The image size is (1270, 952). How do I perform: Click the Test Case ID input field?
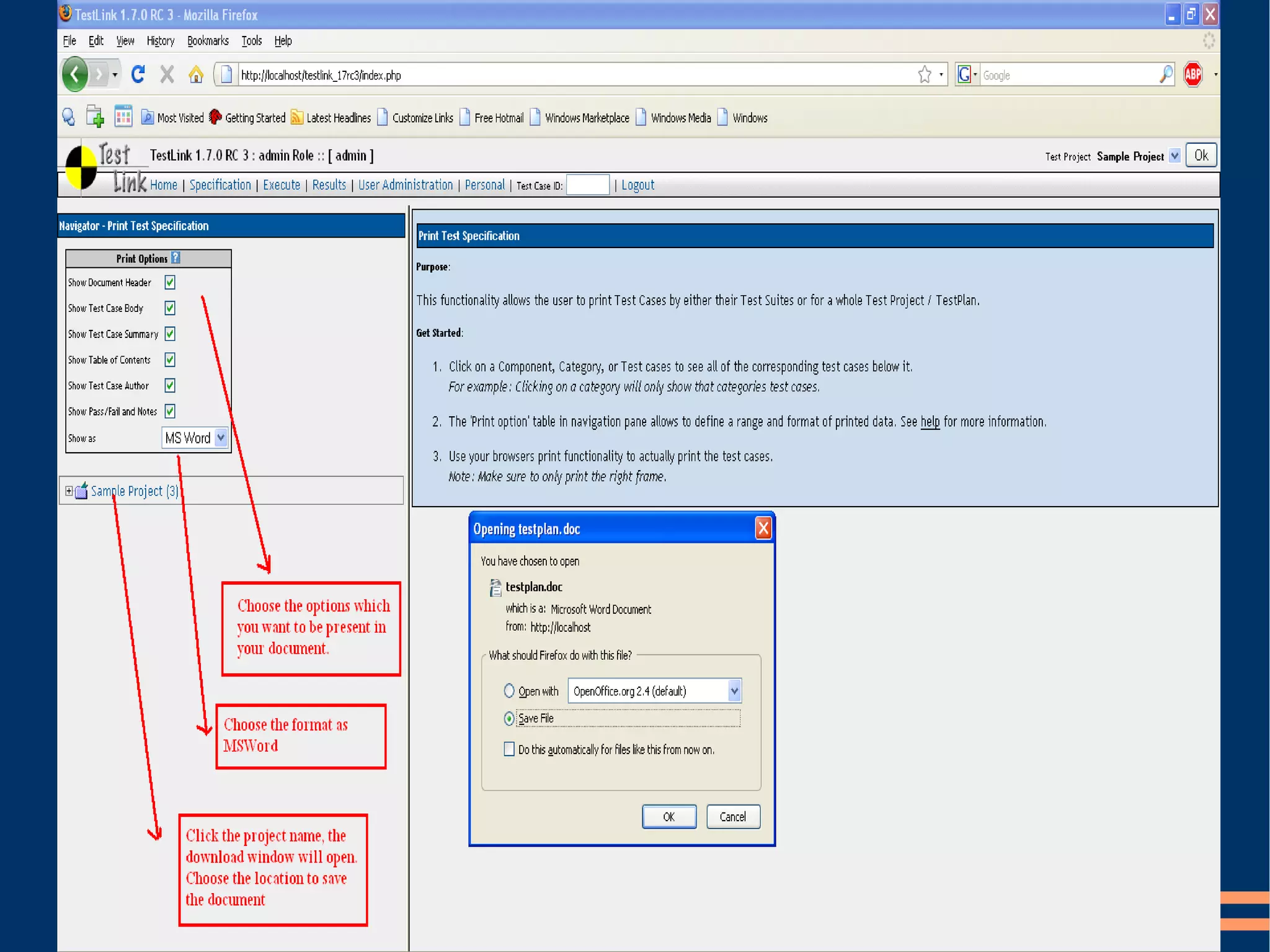coord(588,185)
